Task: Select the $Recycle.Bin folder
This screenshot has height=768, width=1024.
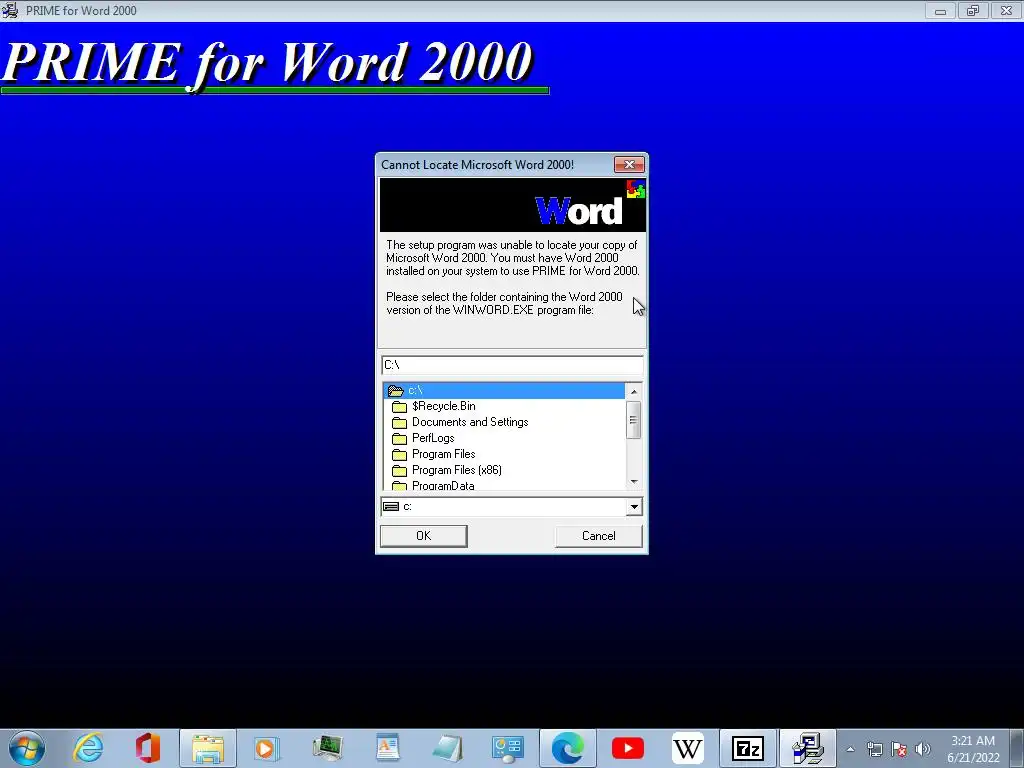Action: pyautogui.click(x=443, y=406)
